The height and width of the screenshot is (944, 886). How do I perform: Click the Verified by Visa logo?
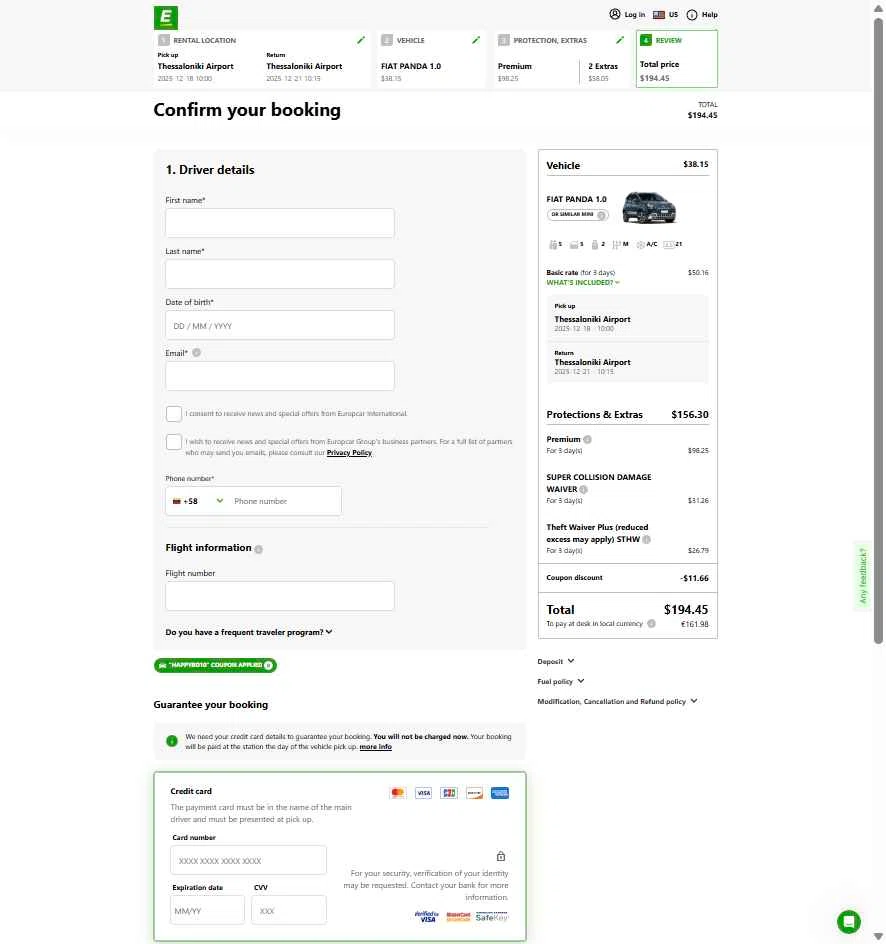(x=426, y=916)
